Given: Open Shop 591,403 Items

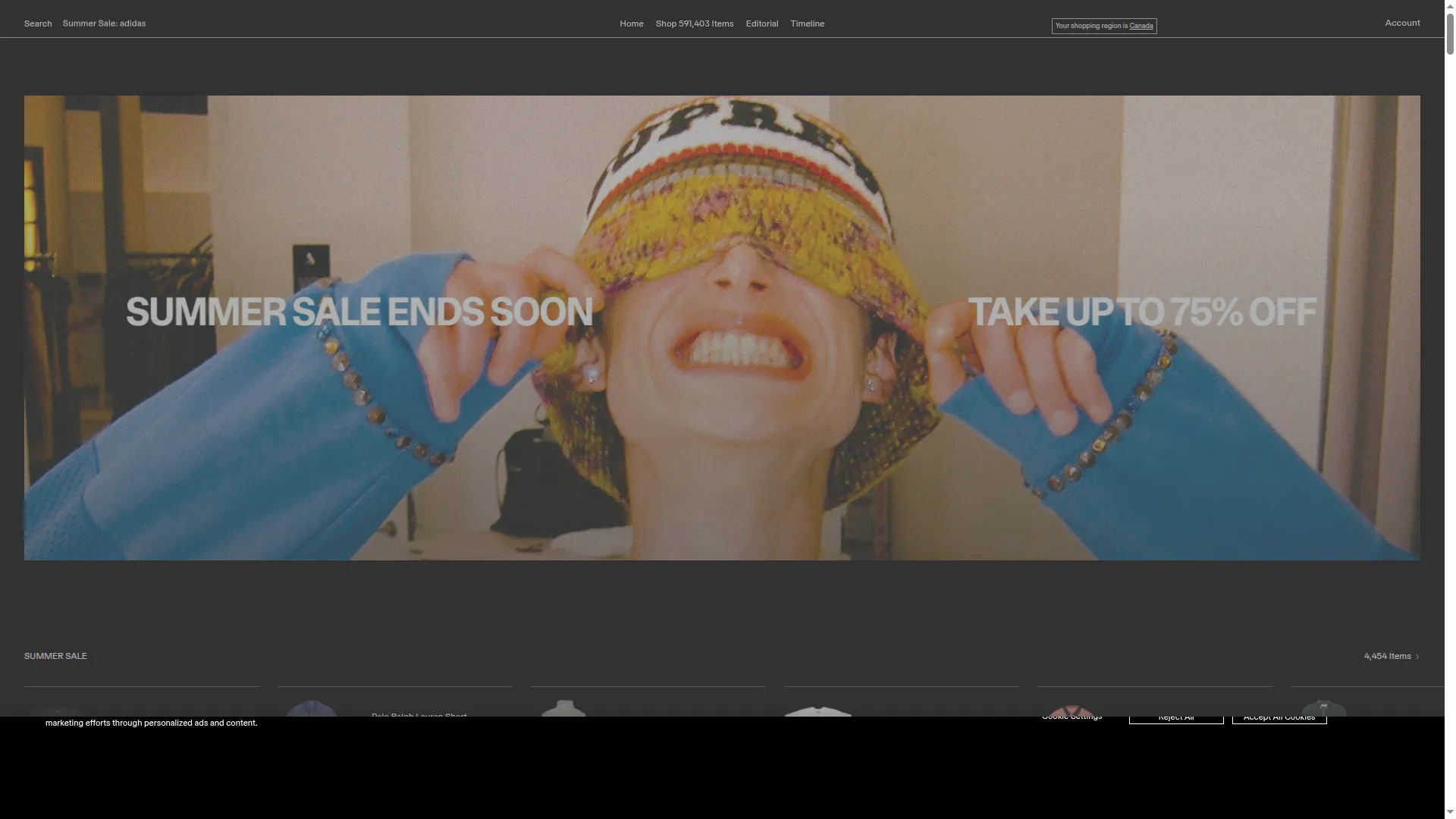Looking at the screenshot, I should pos(695,24).
